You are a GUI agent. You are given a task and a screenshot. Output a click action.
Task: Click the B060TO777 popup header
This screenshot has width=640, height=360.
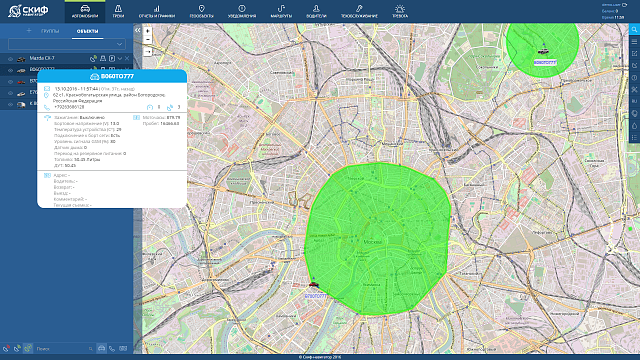[x=112, y=76]
